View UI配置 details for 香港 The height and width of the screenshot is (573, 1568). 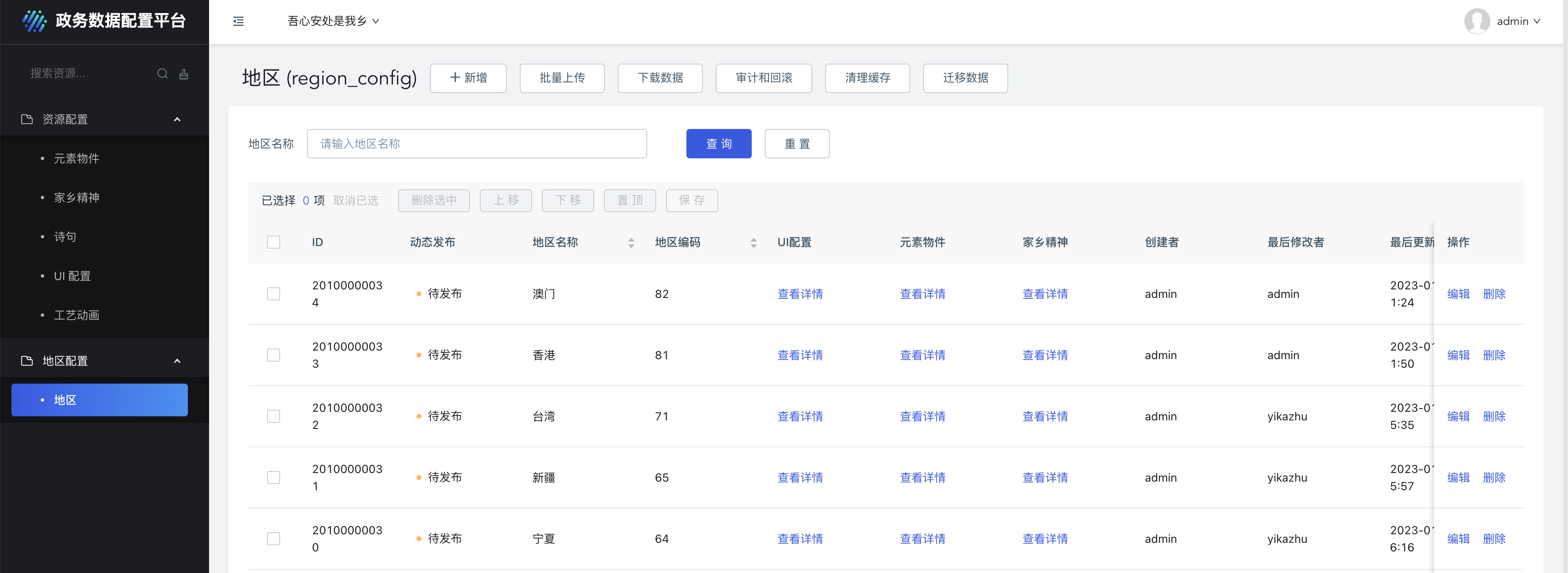(x=800, y=355)
